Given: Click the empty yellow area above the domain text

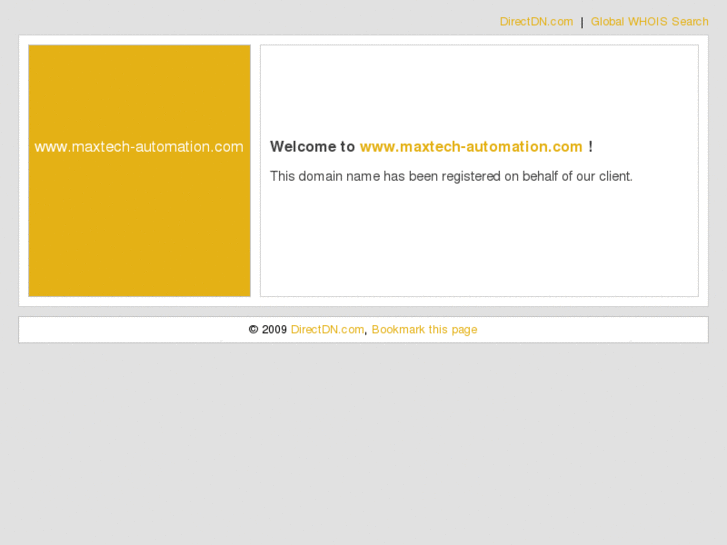Looking at the screenshot, I should [x=139, y=90].
